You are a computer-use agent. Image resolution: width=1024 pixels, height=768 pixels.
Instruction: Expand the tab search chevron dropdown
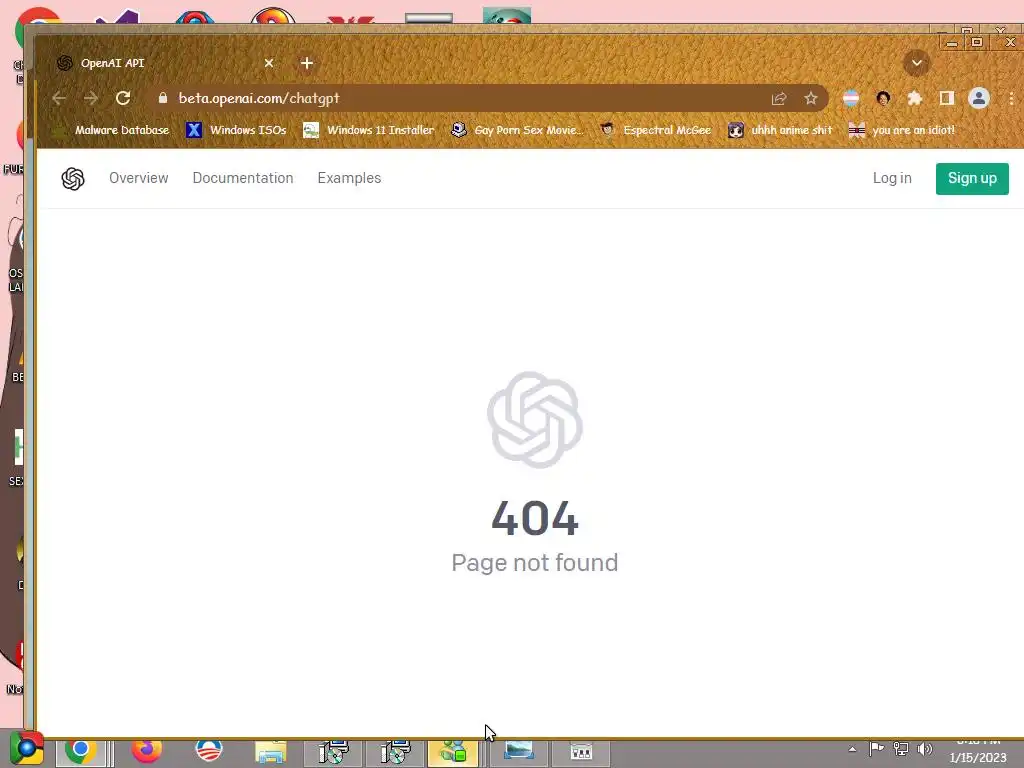(x=916, y=63)
